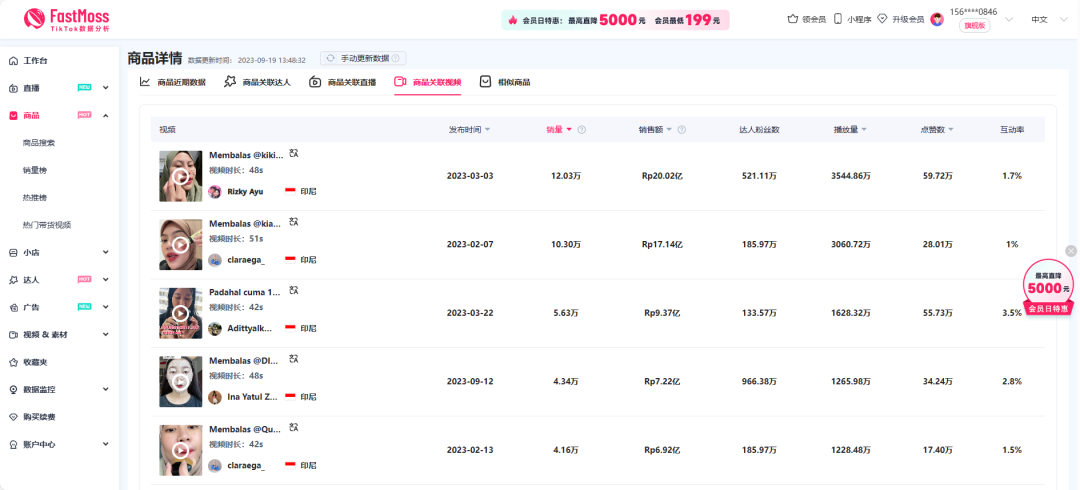Play the Padahal cuma video thumbnail
1080x490 pixels.
tap(180, 313)
